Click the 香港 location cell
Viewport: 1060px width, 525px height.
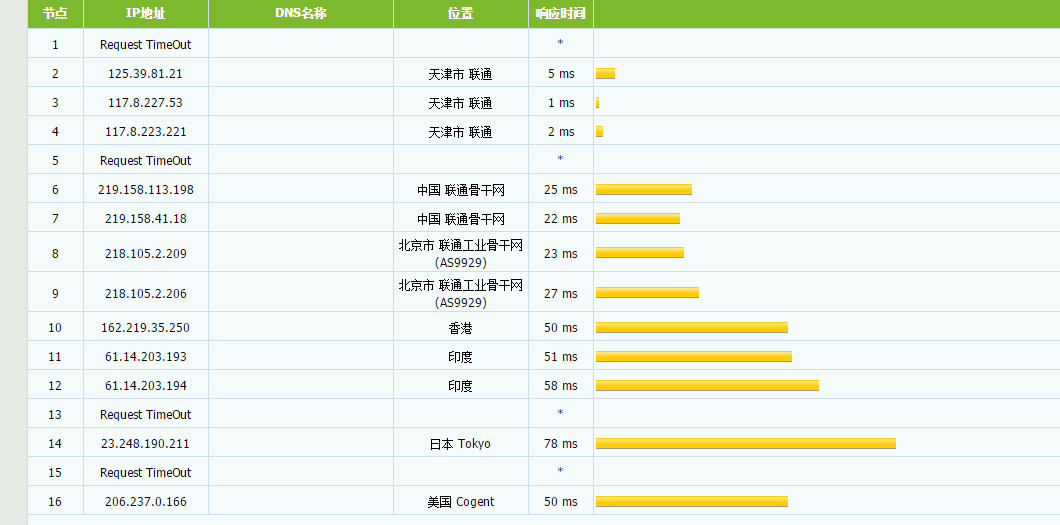point(460,328)
